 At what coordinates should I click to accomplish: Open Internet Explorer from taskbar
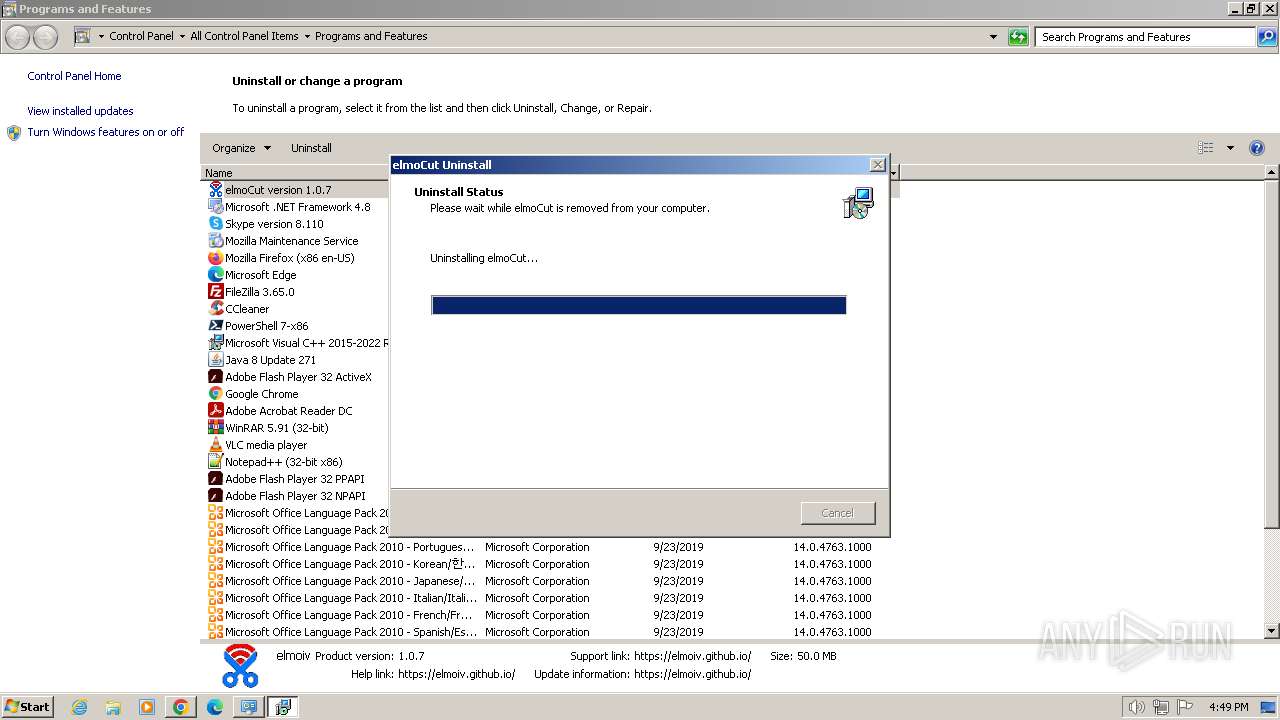(x=80, y=707)
